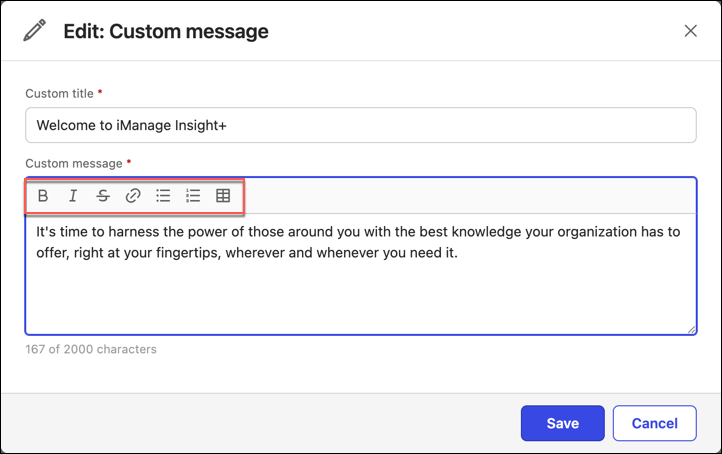Cancel editing the custom message
722x454 pixels.
pos(654,423)
